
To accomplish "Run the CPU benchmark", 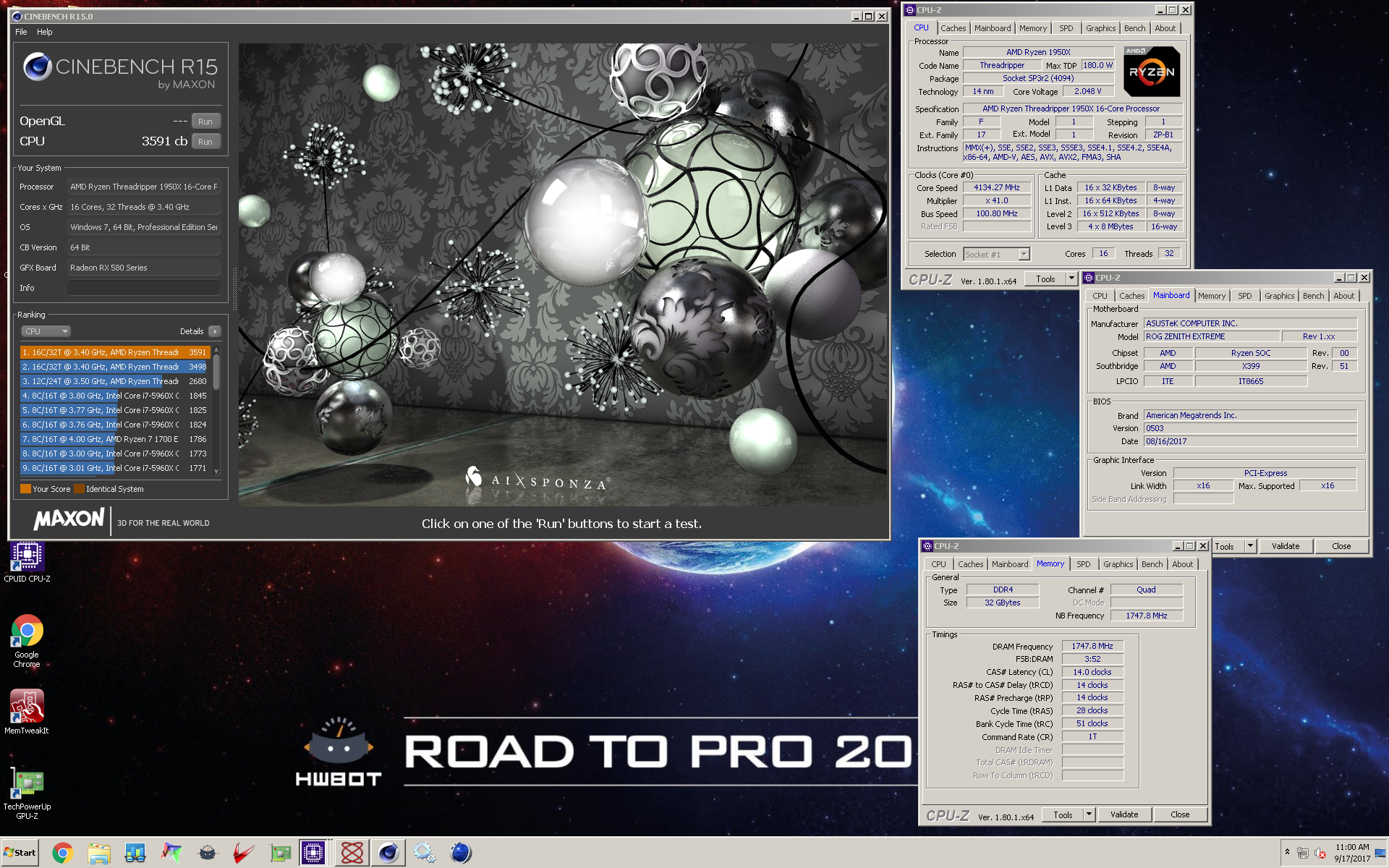I will pos(205,142).
